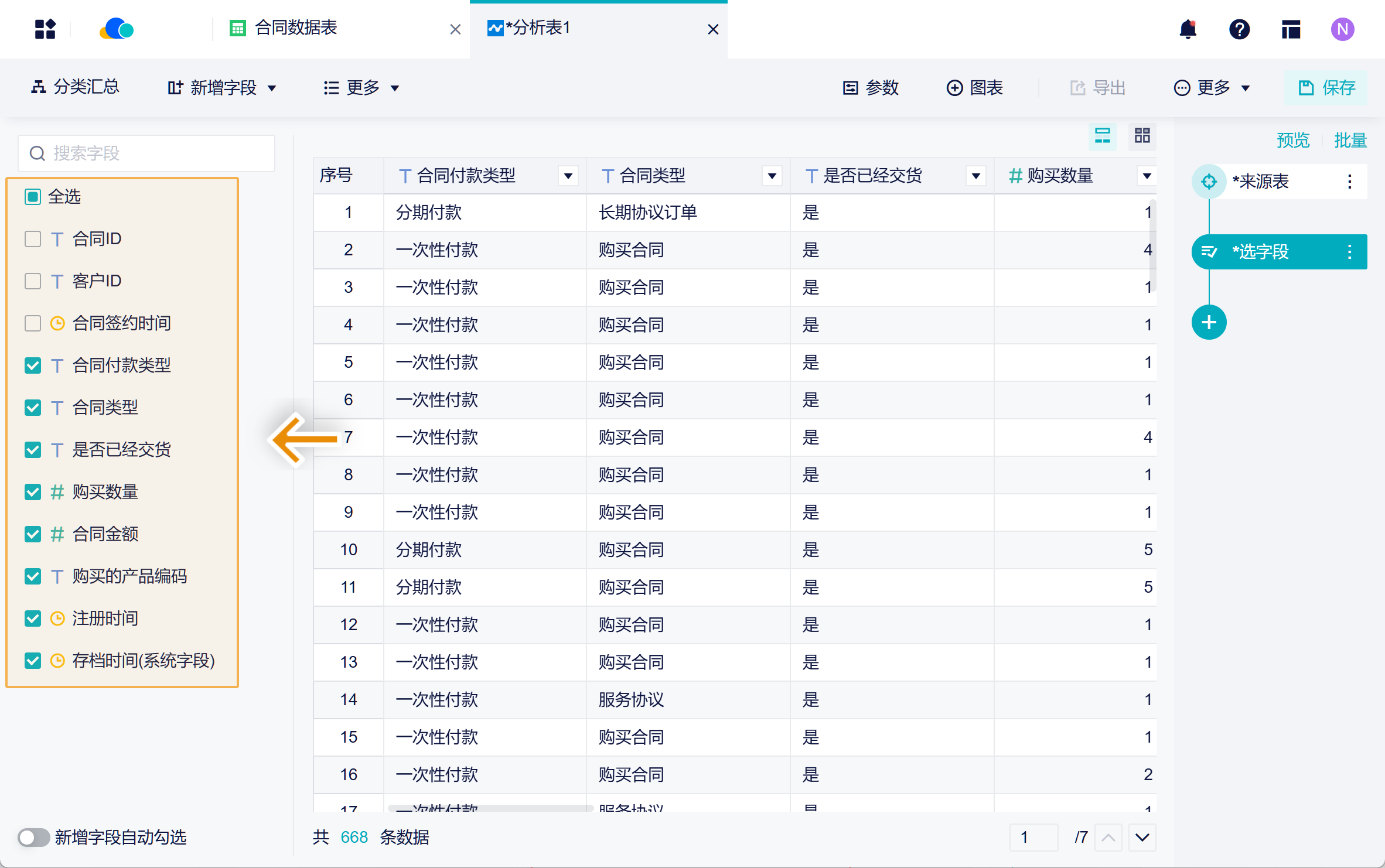Image resolution: width=1385 pixels, height=868 pixels.
Task: Click the app grid home icon
Action: 45,29
